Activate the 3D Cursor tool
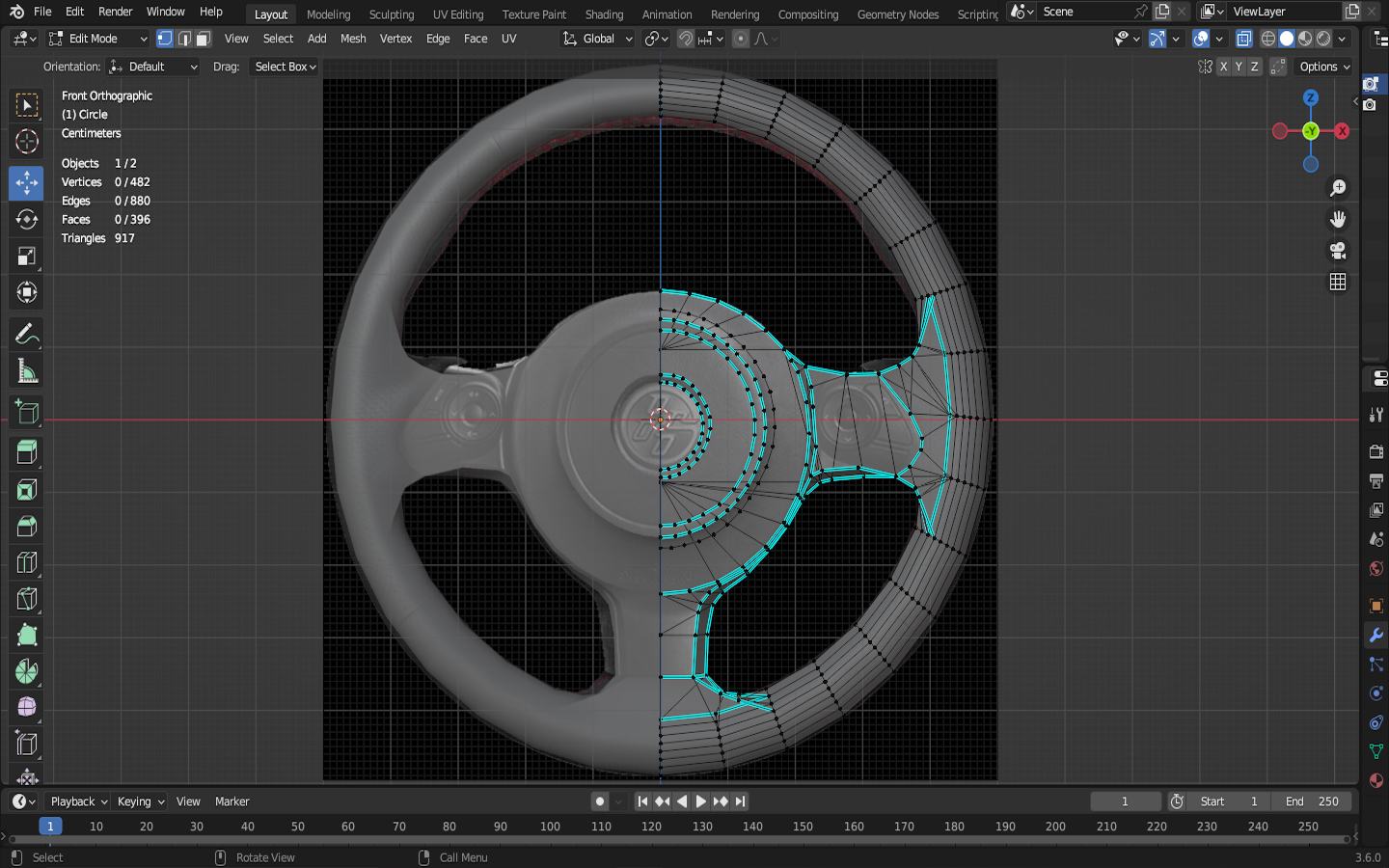Screen dimensions: 1389x868 point(27,142)
